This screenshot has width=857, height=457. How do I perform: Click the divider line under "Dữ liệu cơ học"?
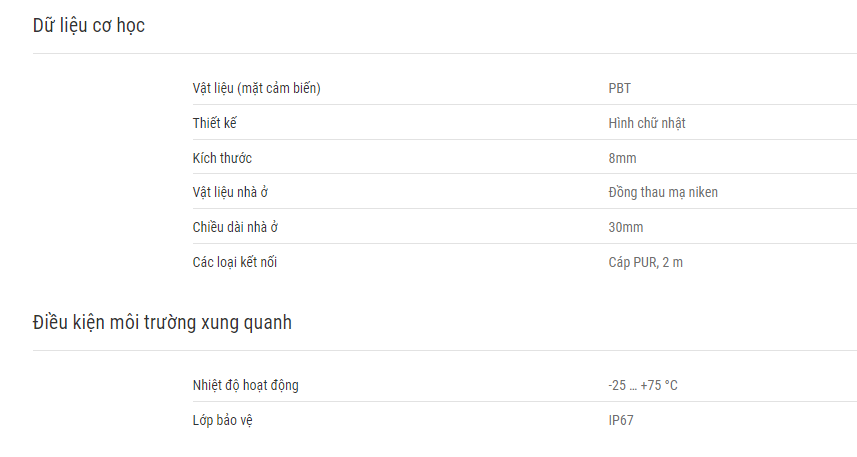click(445, 54)
